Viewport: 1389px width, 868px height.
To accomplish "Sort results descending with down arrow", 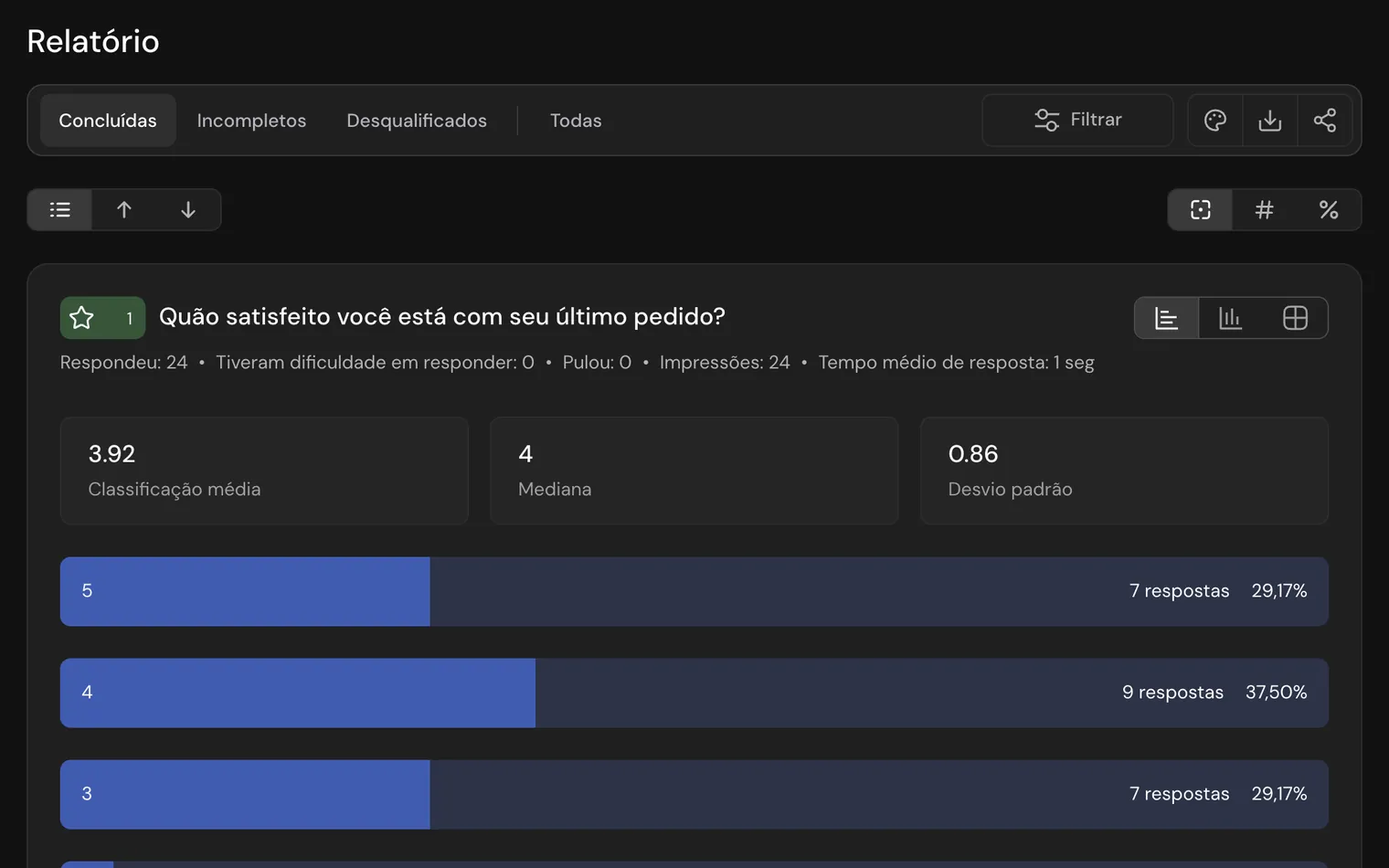I will pos(188,210).
